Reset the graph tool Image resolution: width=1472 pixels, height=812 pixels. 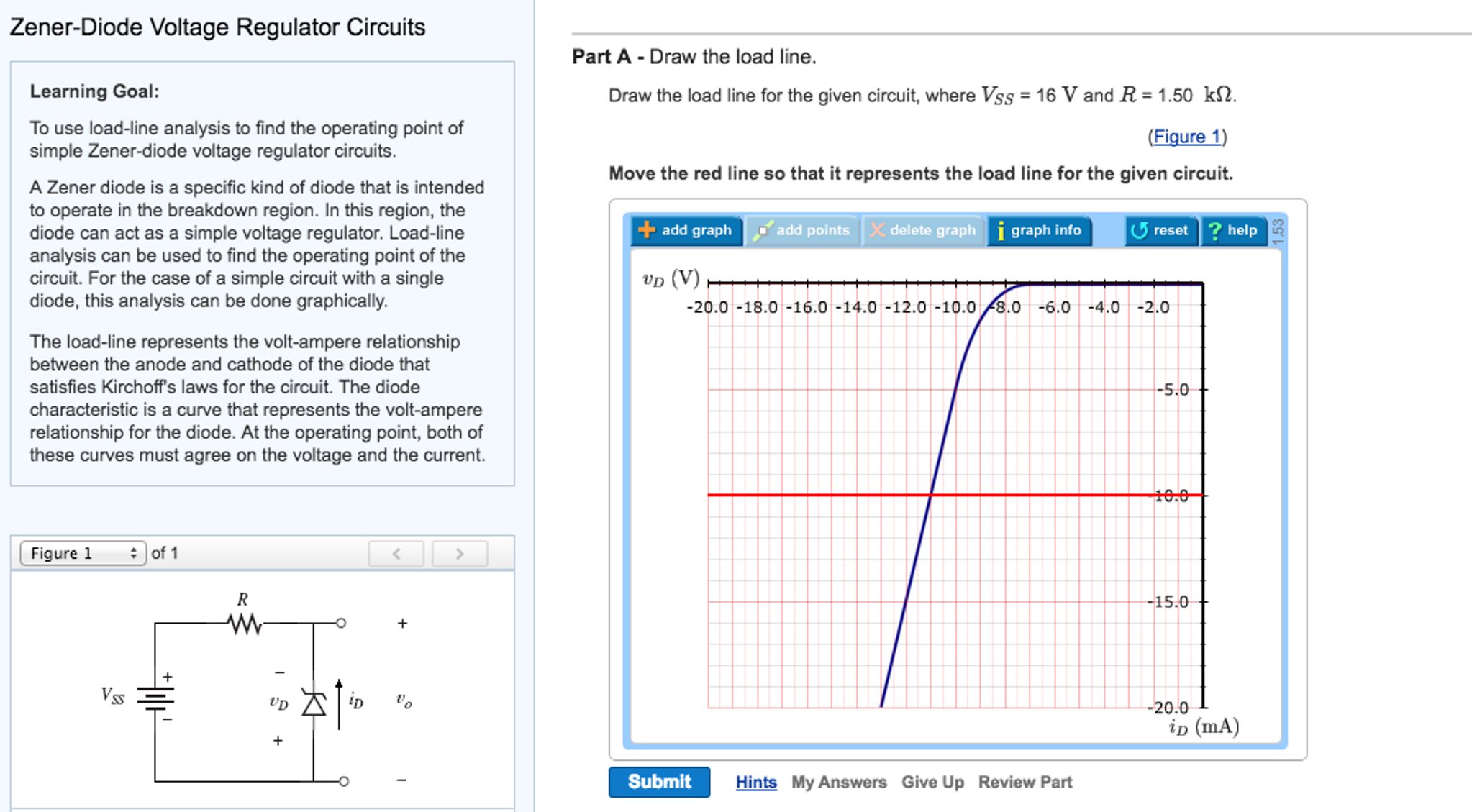click(1160, 230)
